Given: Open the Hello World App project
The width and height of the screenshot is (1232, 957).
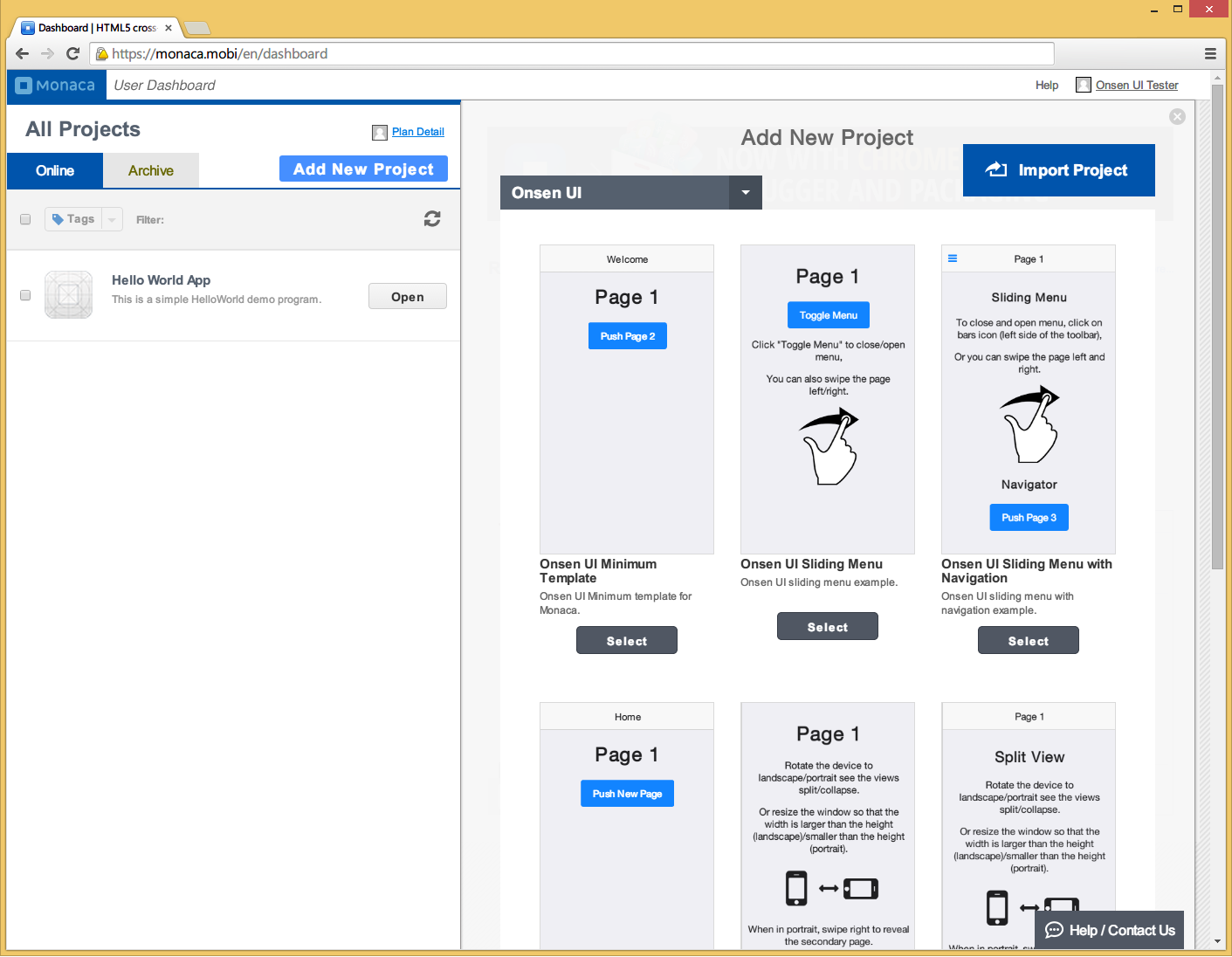Looking at the screenshot, I should click(x=407, y=296).
